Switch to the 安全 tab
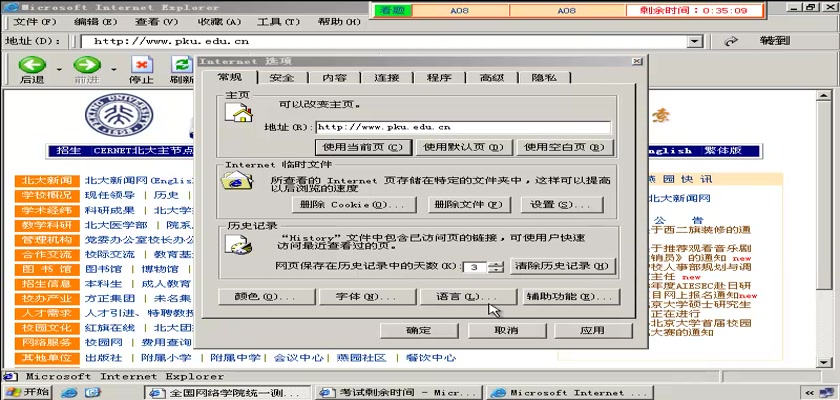This screenshot has height=400, width=840. pyautogui.click(x=282, y=78)
